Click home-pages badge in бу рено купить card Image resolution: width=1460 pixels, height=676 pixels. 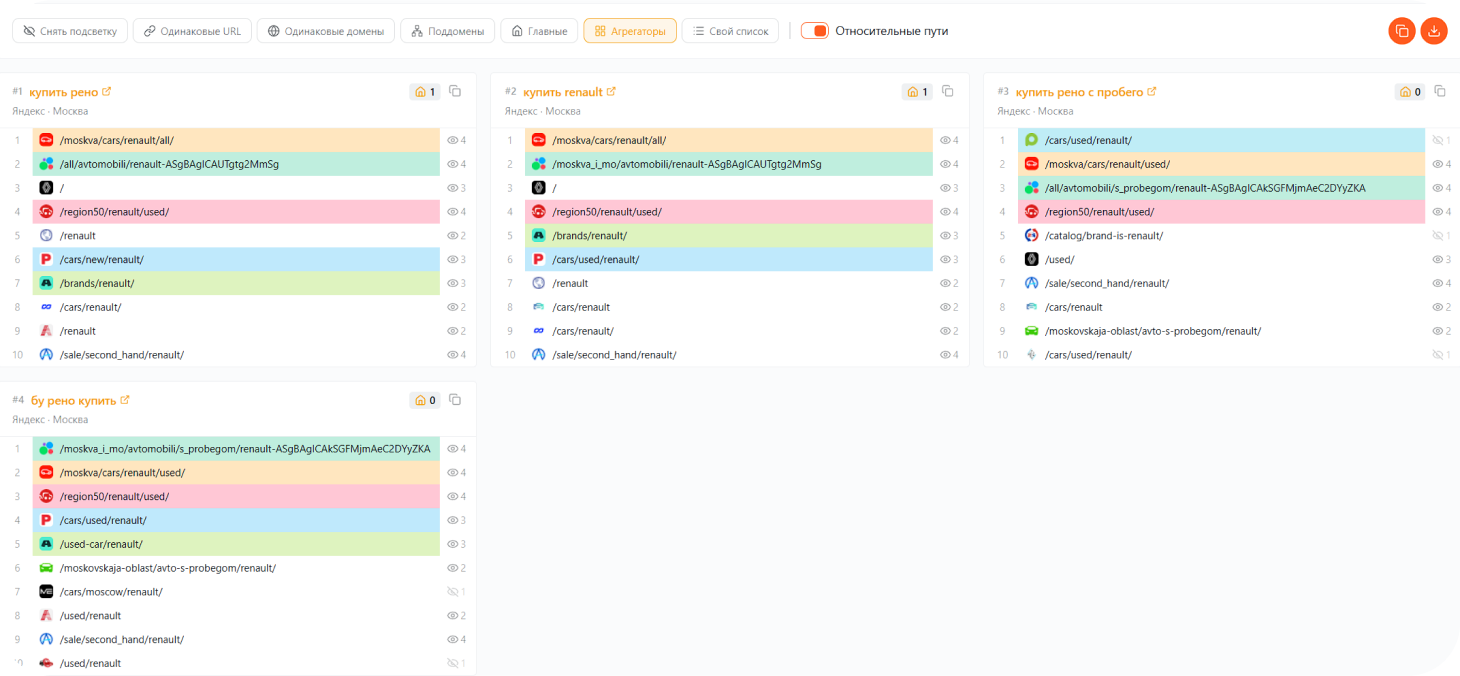click(425, 400)
